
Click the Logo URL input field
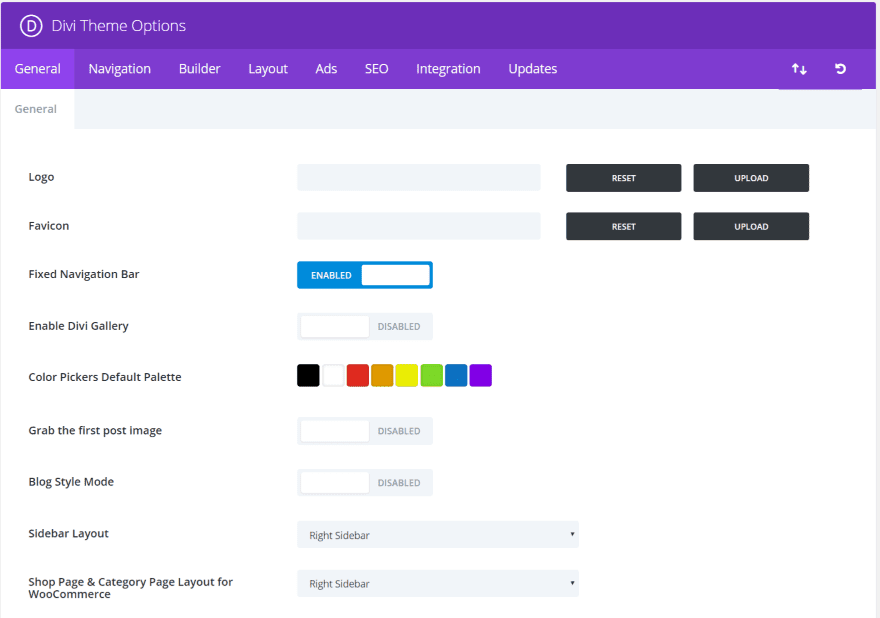pos(418,178)
